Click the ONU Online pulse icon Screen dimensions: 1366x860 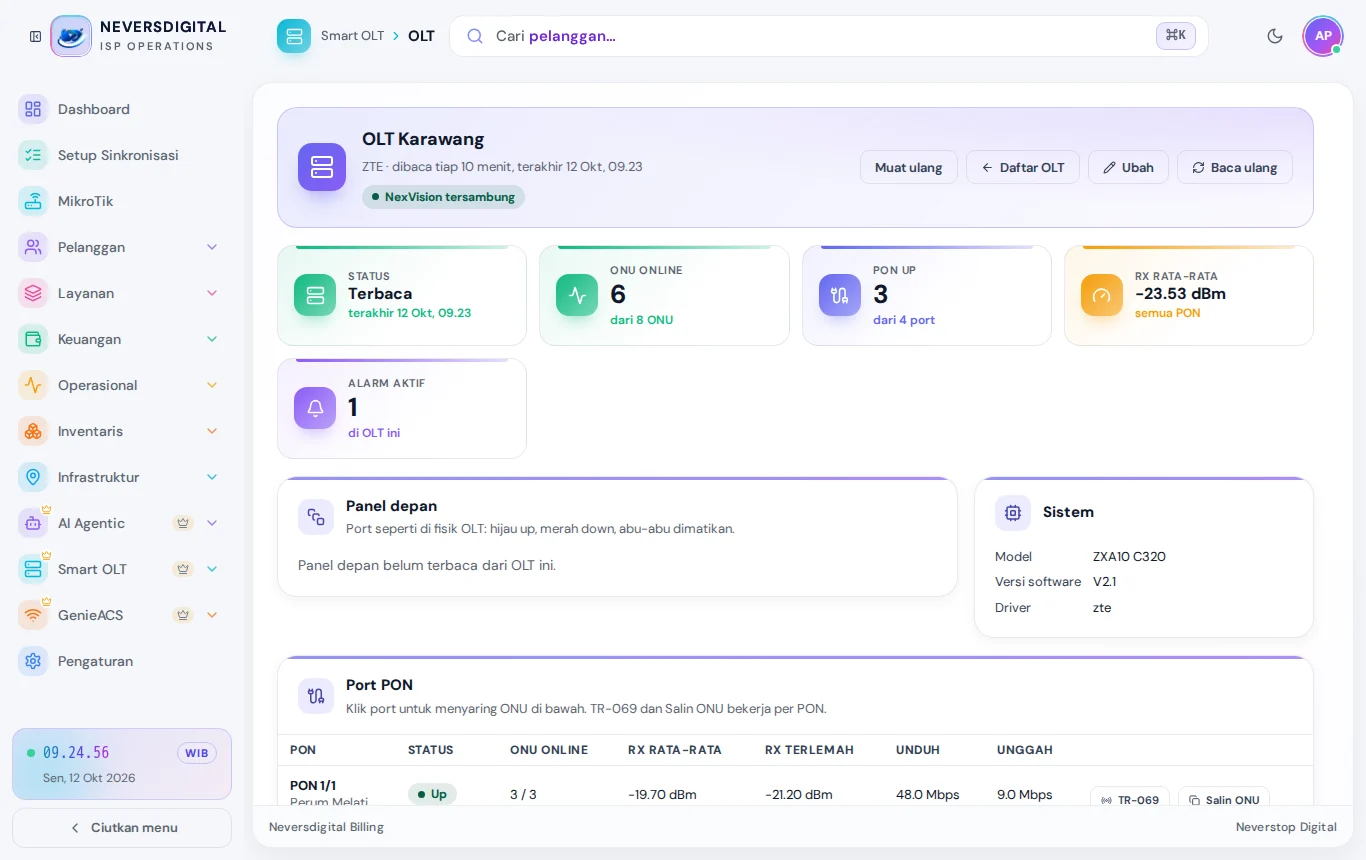(577, 295)
